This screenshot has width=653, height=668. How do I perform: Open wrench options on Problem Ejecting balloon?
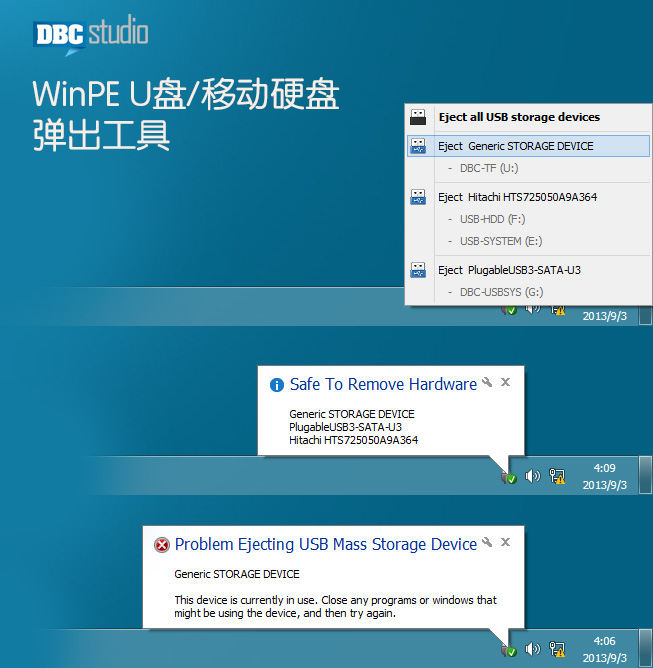click(487, 542)
